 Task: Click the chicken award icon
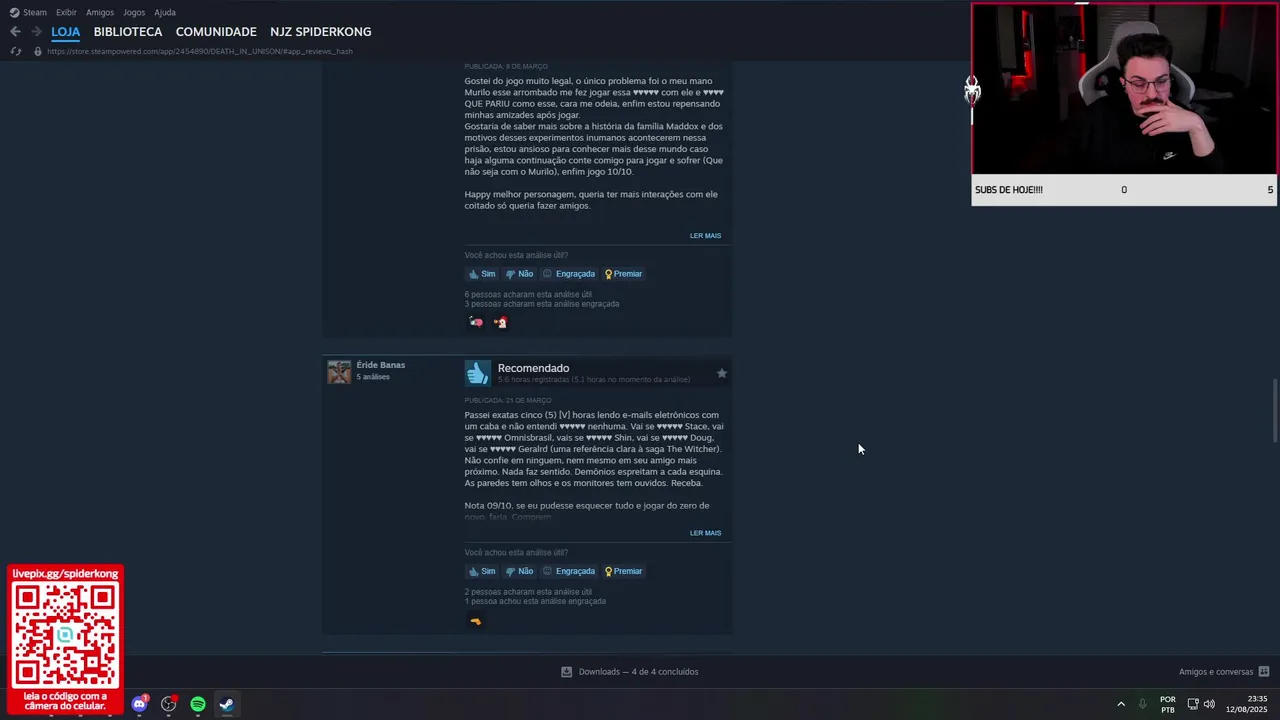coord(500,322)
